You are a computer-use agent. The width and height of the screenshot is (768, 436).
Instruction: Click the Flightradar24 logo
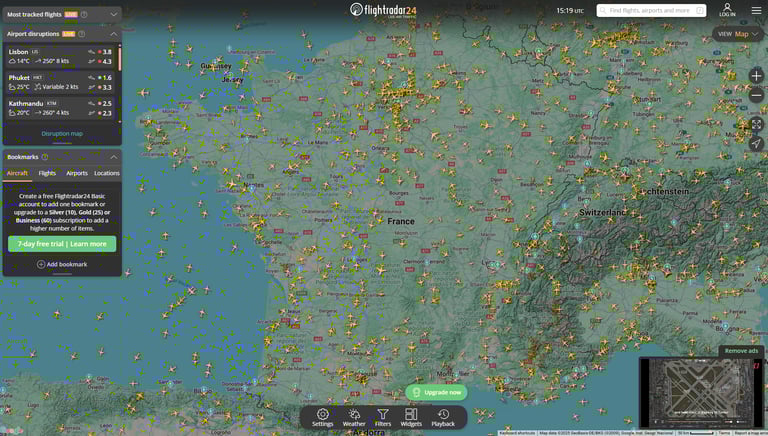383,10
